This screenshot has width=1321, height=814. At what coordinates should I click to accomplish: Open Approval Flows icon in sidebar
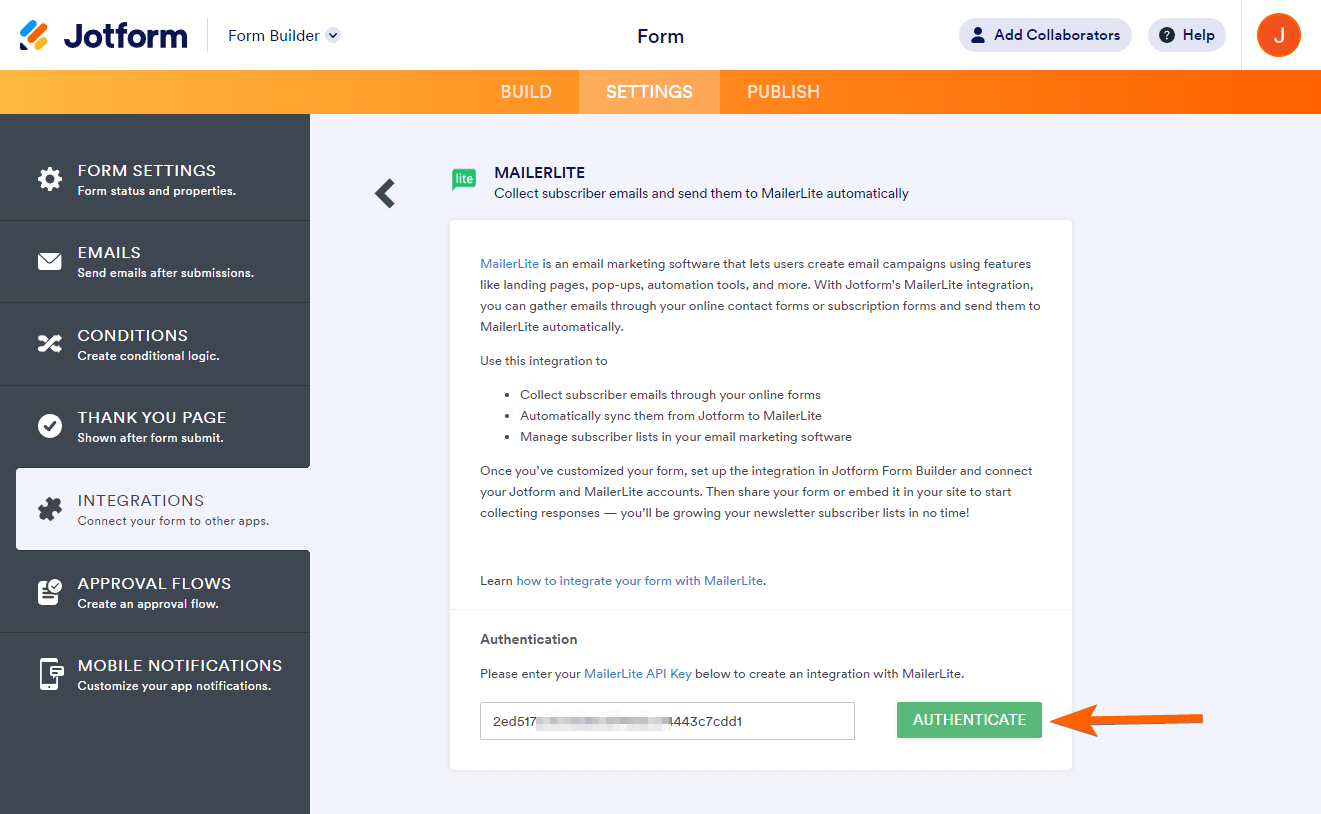(50, 592)
